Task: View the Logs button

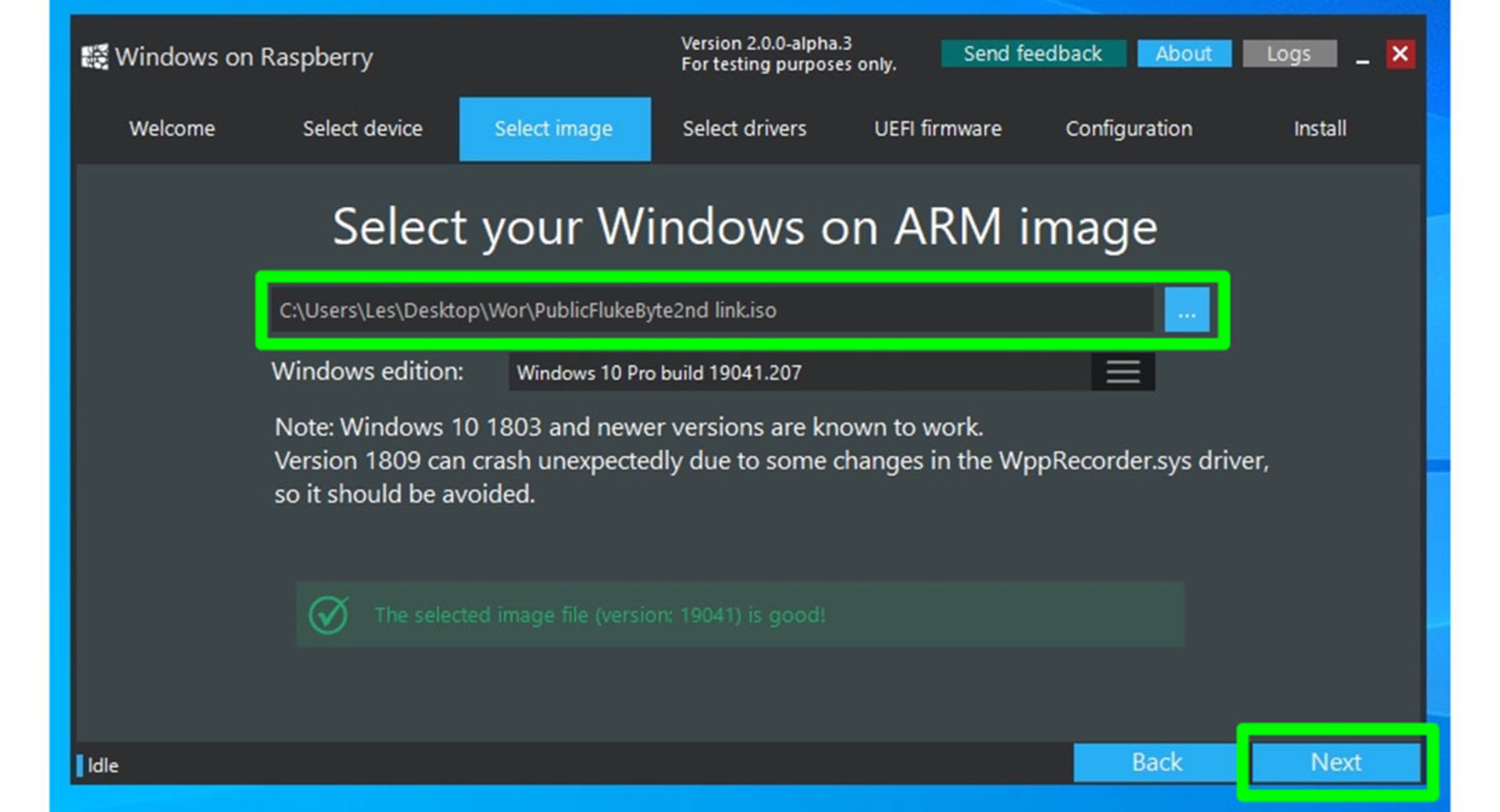Action: pyautogui.click(x=1289, y=53)
